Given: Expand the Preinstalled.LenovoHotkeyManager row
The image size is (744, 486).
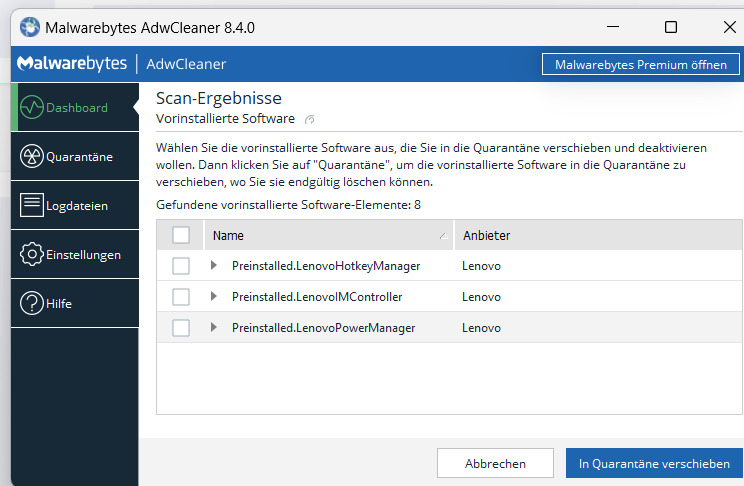Looking at the screenshot, I should [213, 266].
